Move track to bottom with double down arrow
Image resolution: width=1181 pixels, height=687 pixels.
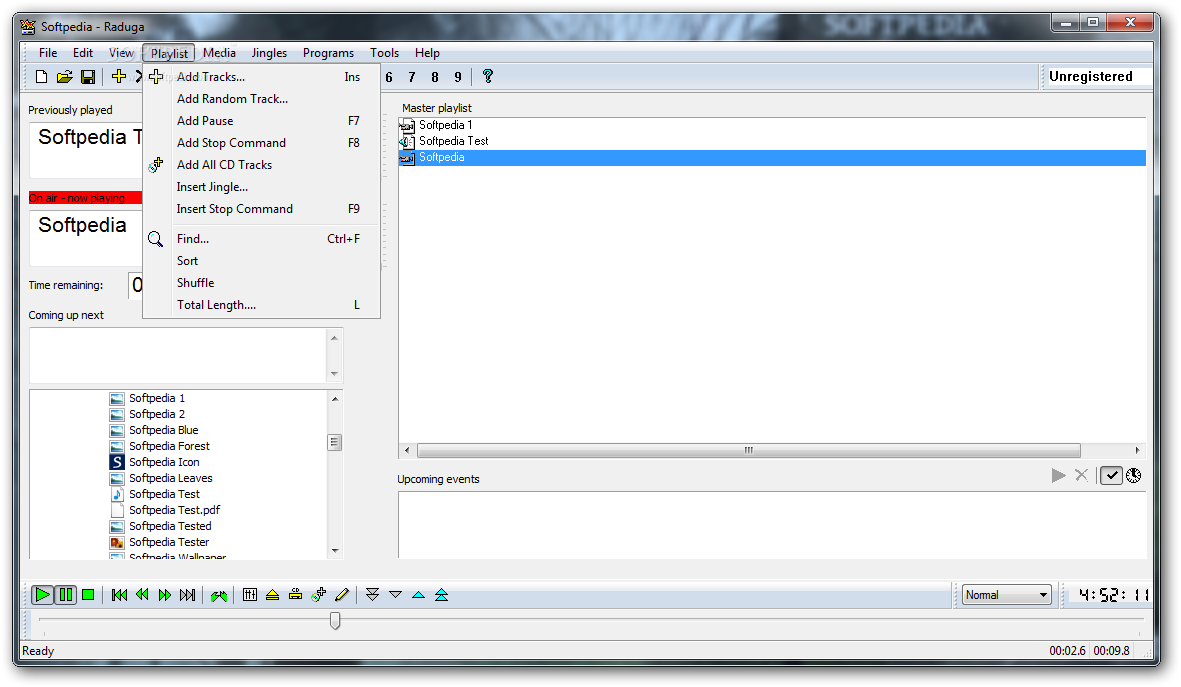tap(372, 595)
